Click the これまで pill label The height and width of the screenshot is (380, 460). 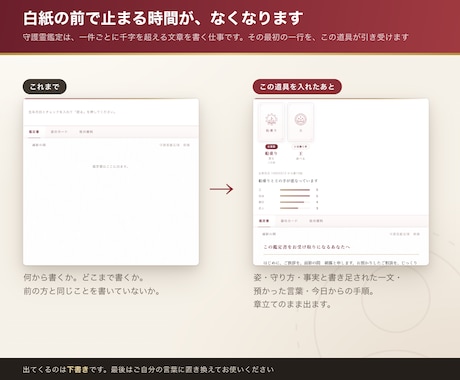45,87
